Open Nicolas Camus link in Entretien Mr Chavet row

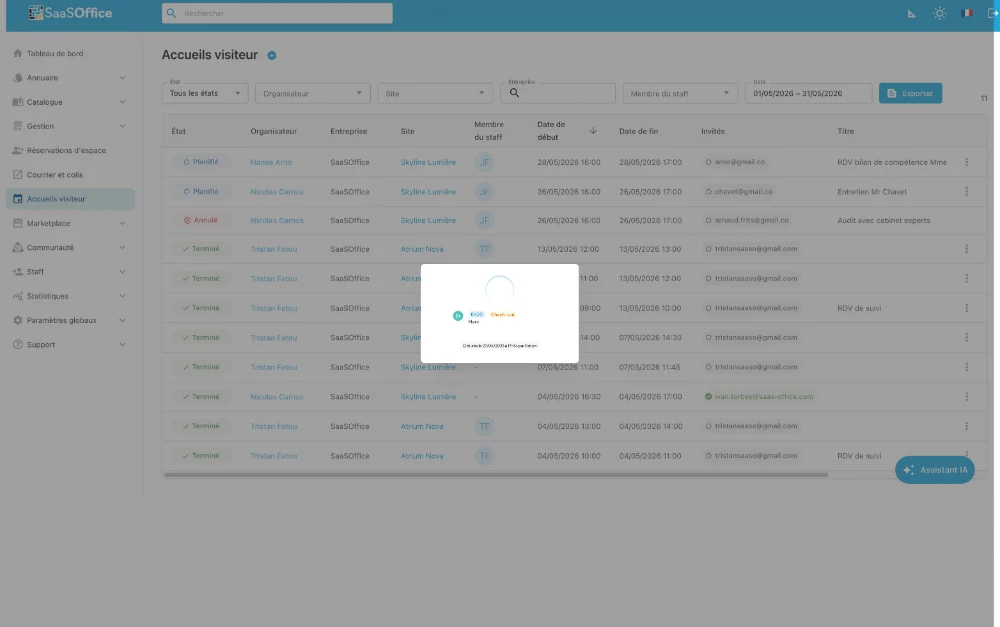coord(277,191)
